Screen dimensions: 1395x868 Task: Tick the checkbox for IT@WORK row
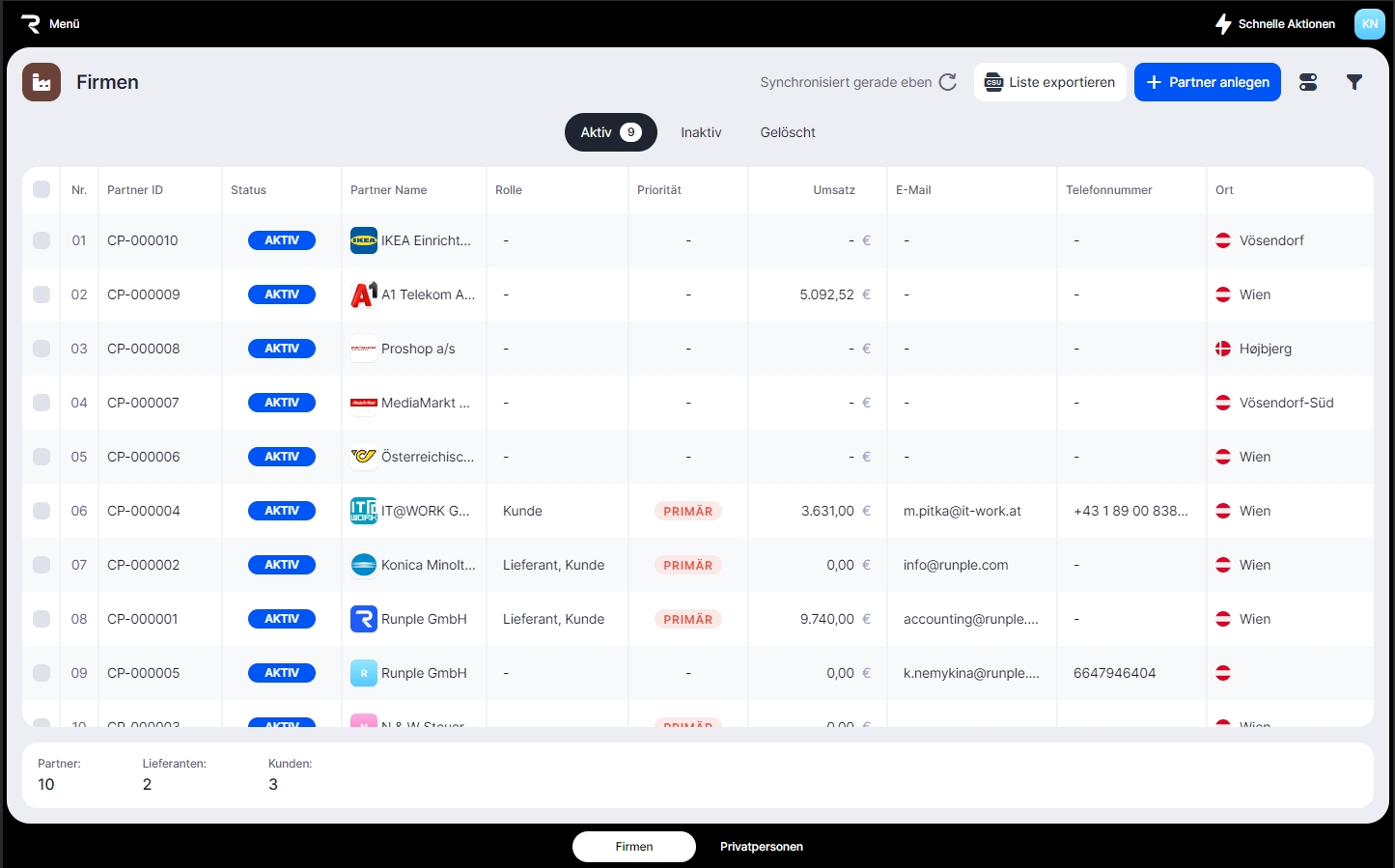pyautogui.click(x=42, y=511)
